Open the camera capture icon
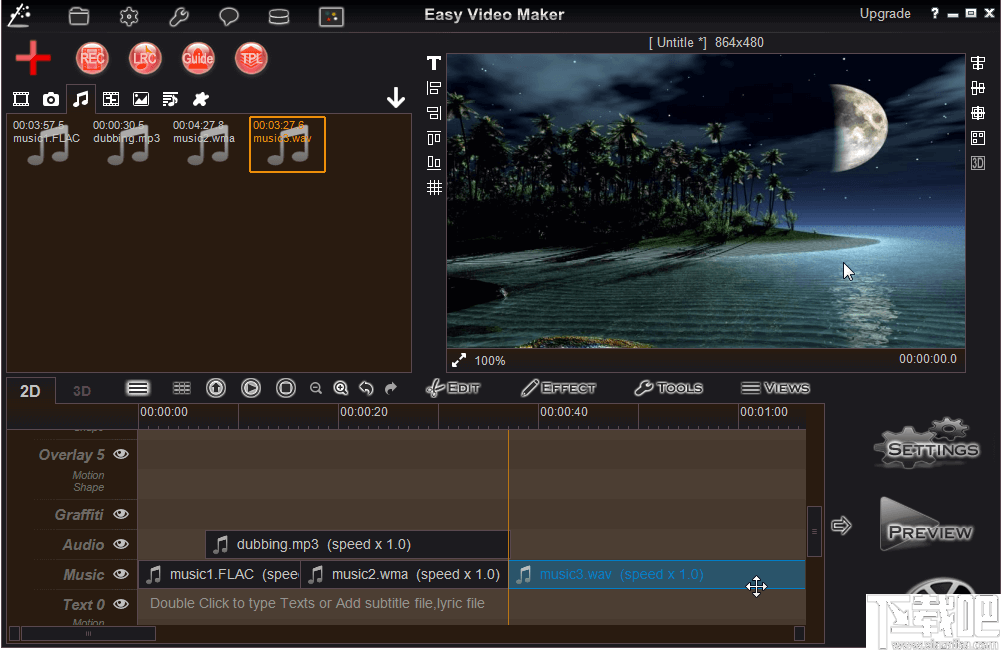Screen dimensions: 1002x650 tap(50, 98)
